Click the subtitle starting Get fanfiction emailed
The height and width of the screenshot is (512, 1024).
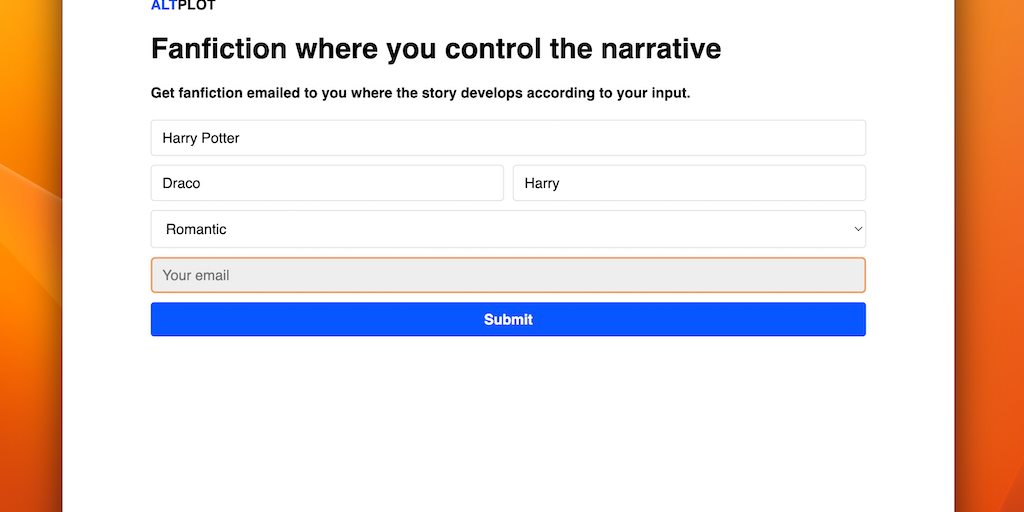(250, 93)
